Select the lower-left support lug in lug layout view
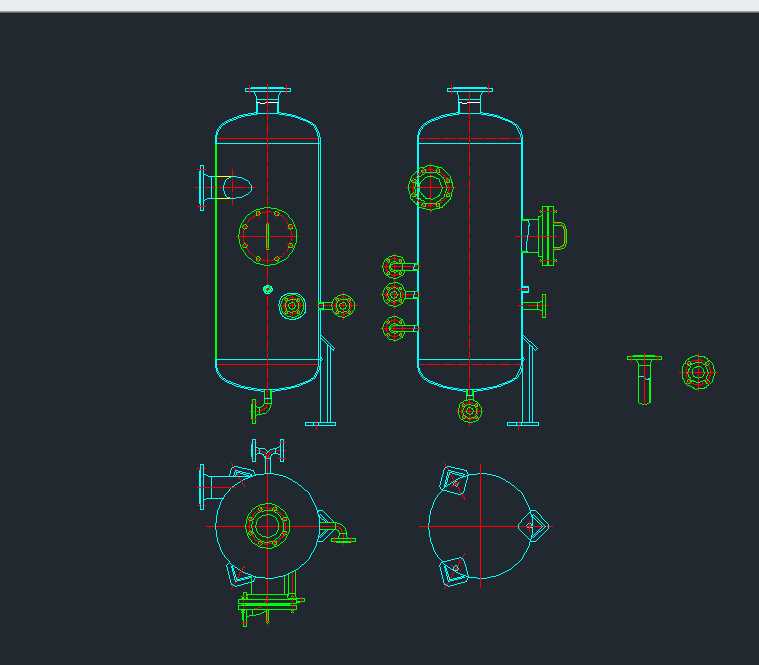This screenshot has width=759, height=665. pyautogui.click(x=454, y=571)
